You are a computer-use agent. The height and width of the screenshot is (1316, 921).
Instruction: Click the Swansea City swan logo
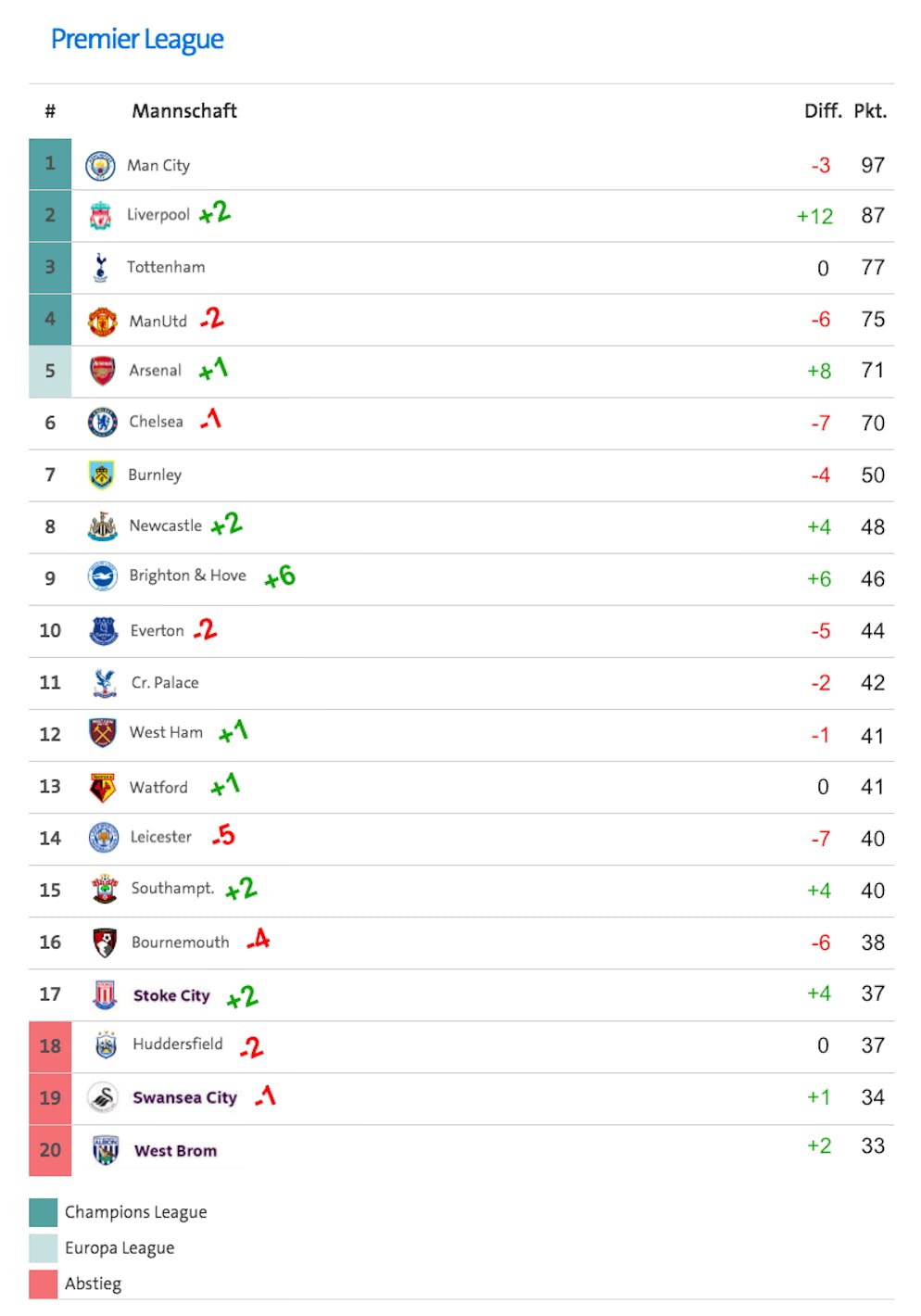point(103,1098)
